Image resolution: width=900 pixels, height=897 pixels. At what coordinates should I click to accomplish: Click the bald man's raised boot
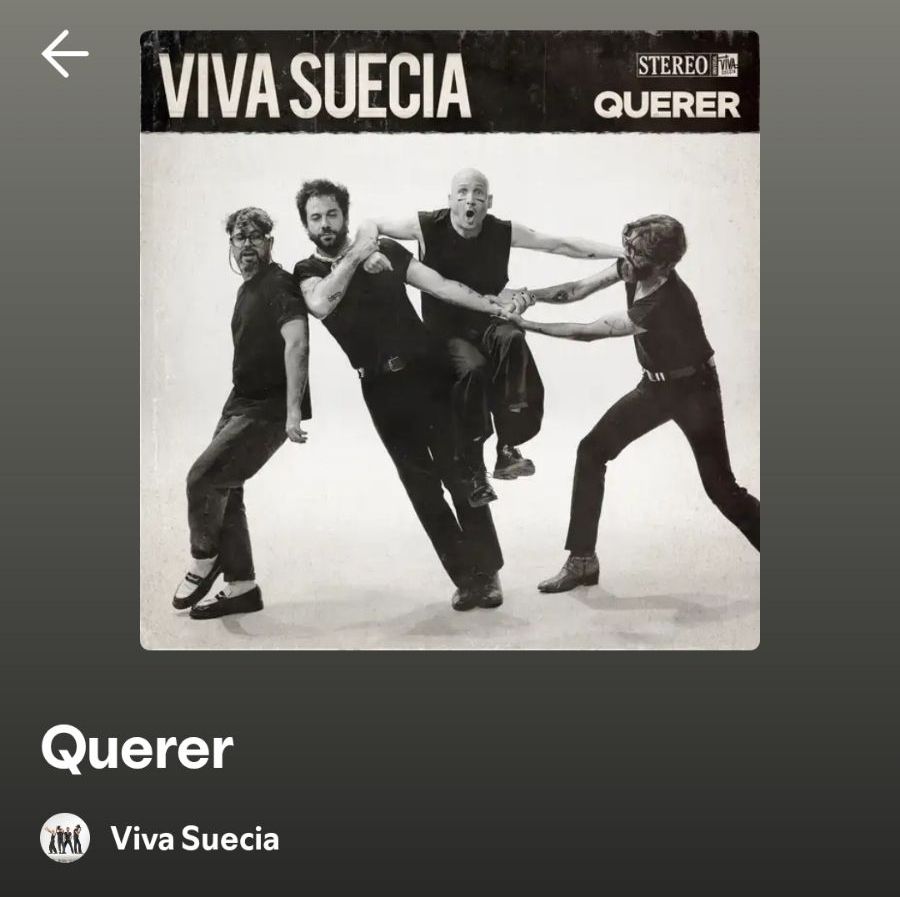click(x=513, y=463)
